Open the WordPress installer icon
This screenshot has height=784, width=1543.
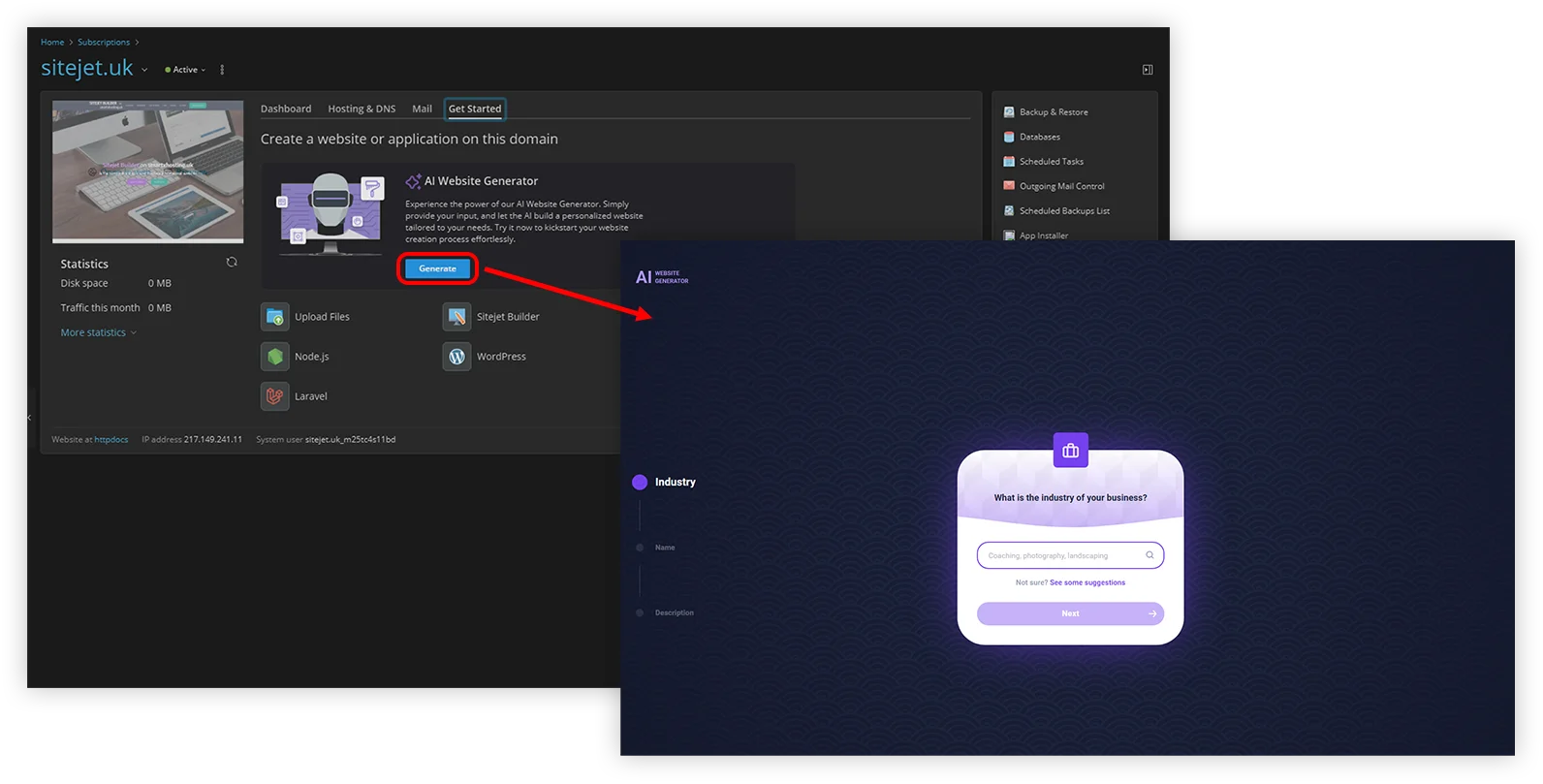tap(457, 357)
